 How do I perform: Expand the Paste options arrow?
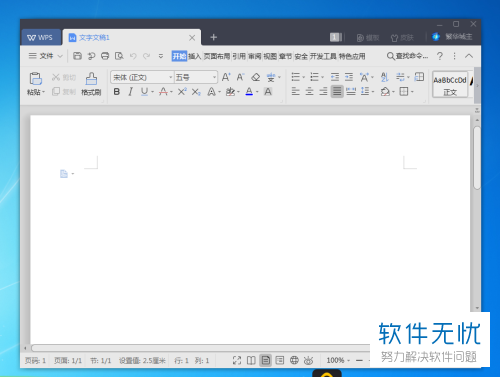click(43, 92)
